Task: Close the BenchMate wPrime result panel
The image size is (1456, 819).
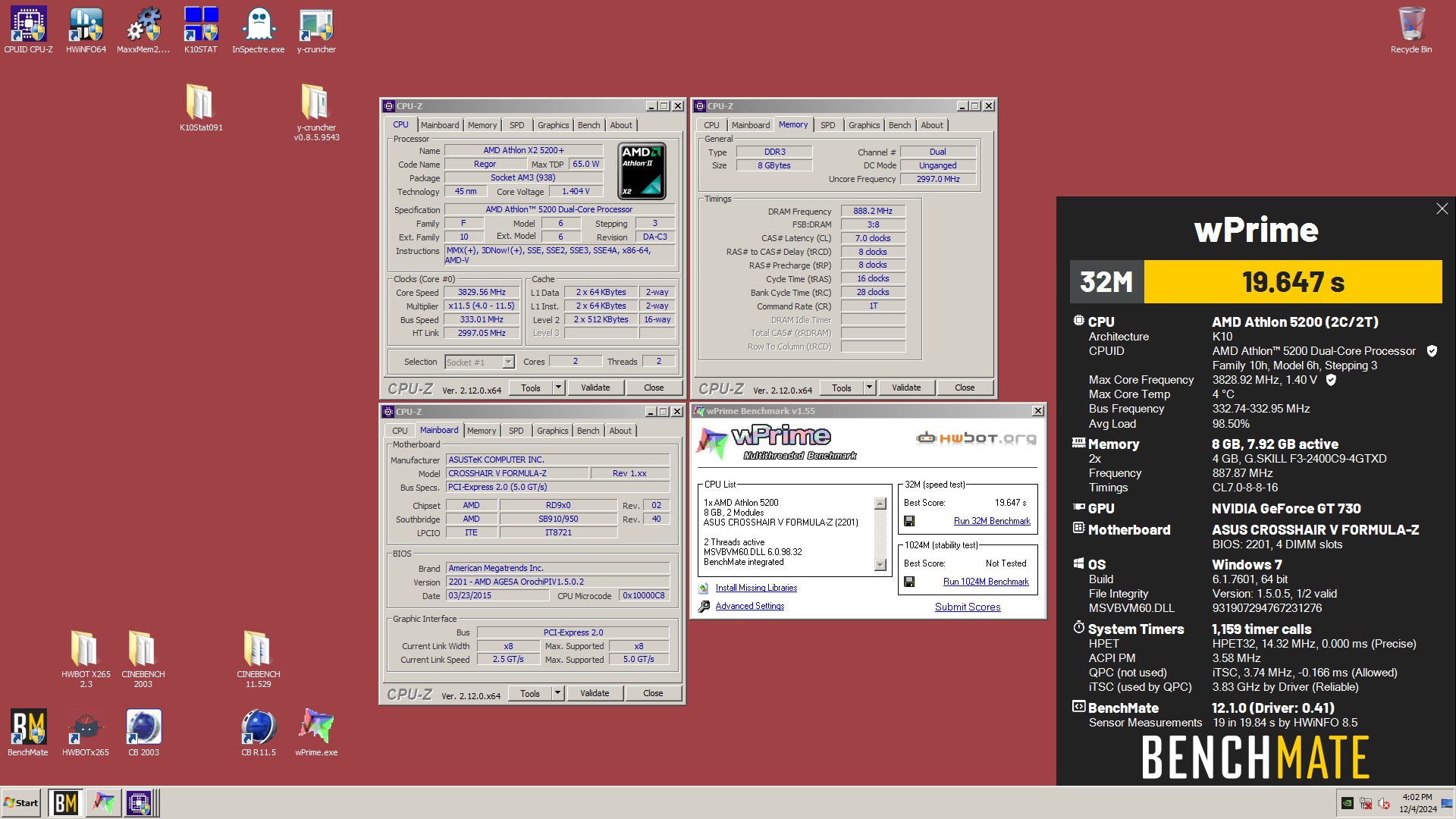Action: 1442,209
